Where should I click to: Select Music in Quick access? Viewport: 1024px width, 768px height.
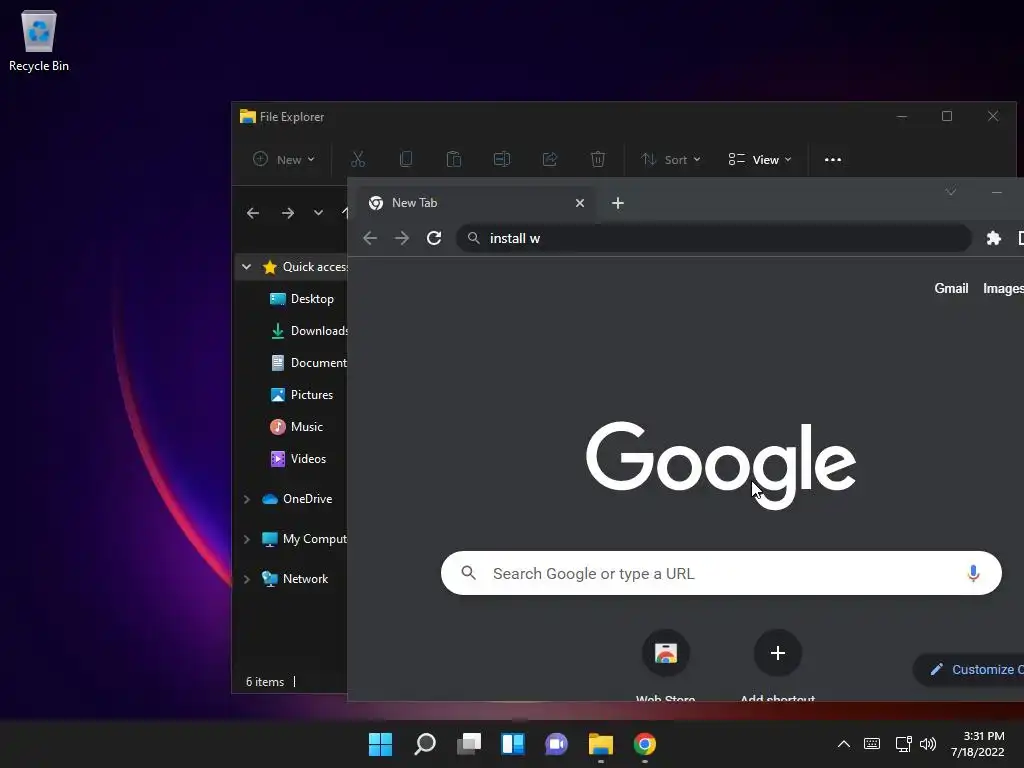point(296,426)
